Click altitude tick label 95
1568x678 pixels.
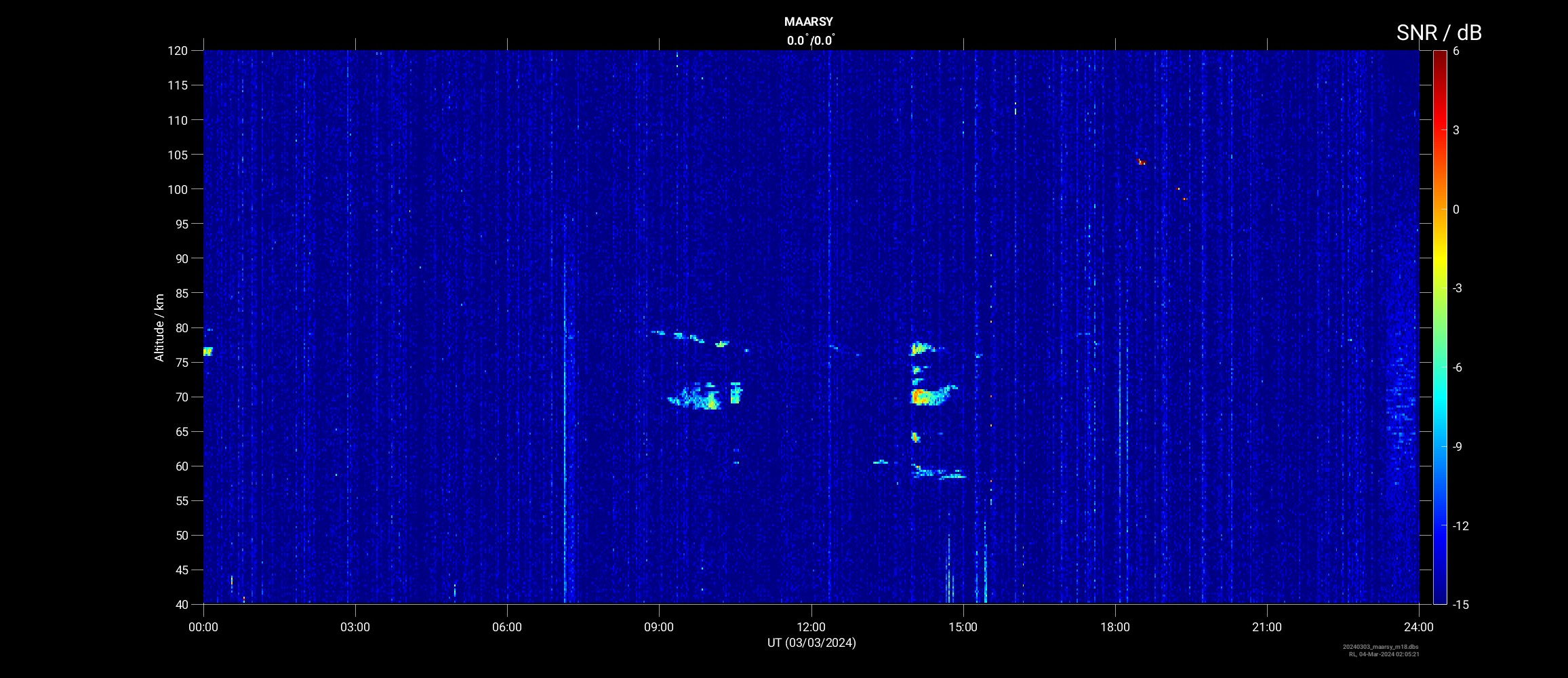point(181,224)
